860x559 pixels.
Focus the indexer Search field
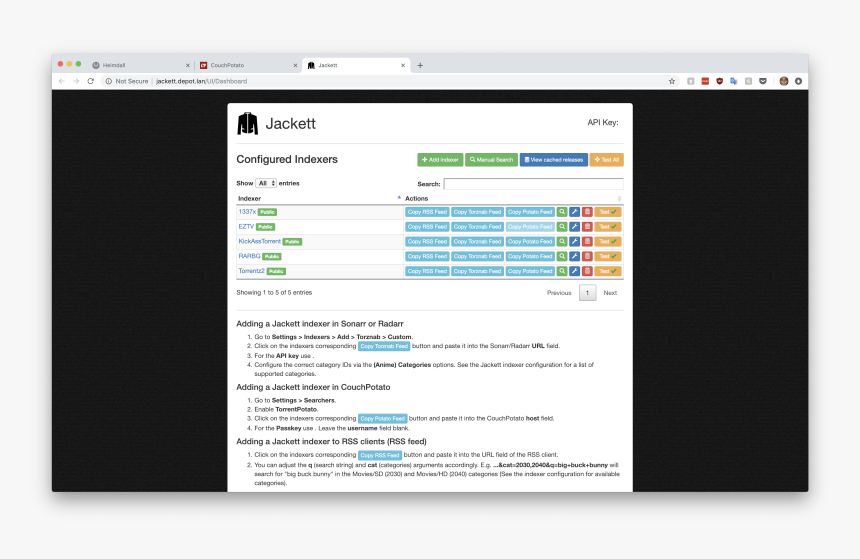(534, 184)
